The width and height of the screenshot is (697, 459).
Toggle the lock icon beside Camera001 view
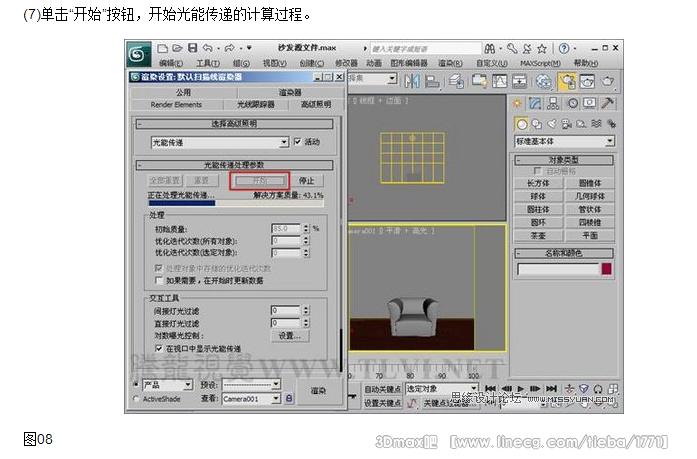pyautogui.click(x=289, y=399)
